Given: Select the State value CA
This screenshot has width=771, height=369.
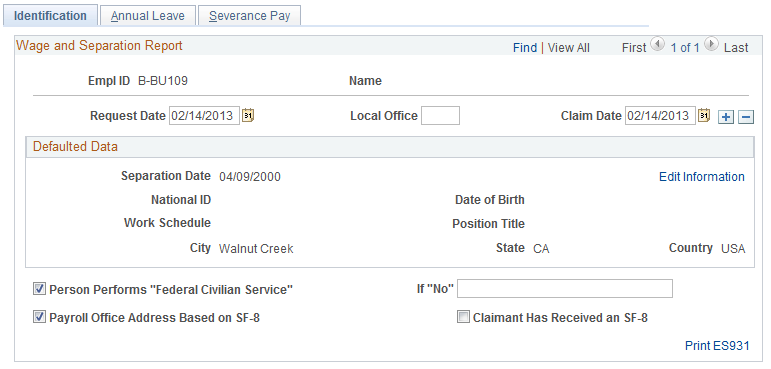Looking at the screenshot, I should (541, 248).
